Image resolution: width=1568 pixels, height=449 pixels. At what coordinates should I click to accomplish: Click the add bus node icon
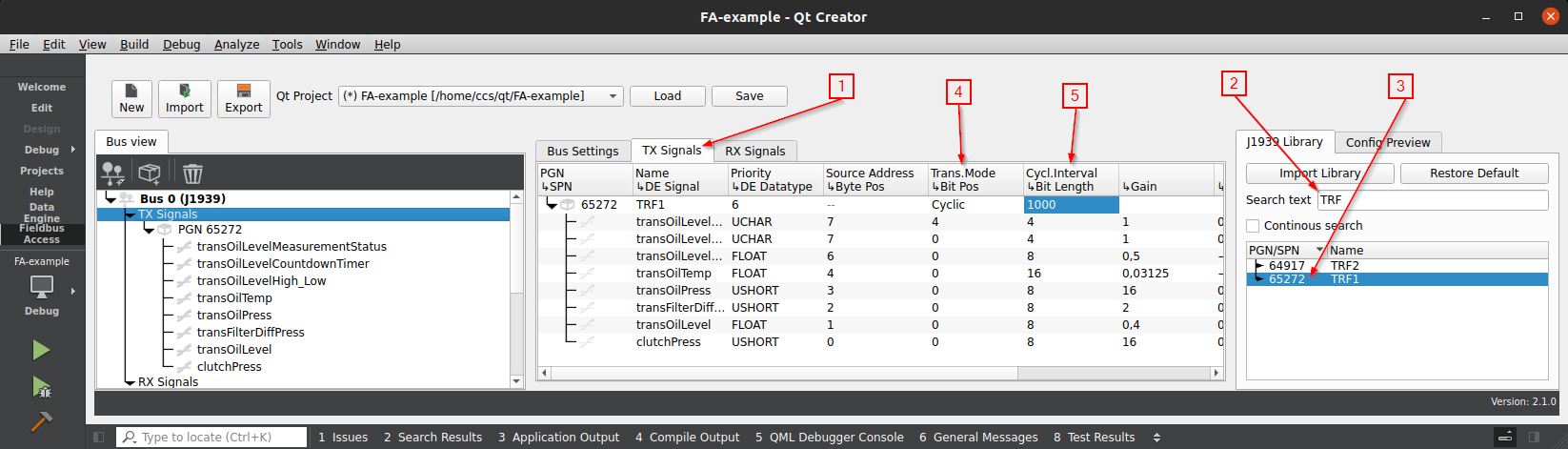coord(112,173)
